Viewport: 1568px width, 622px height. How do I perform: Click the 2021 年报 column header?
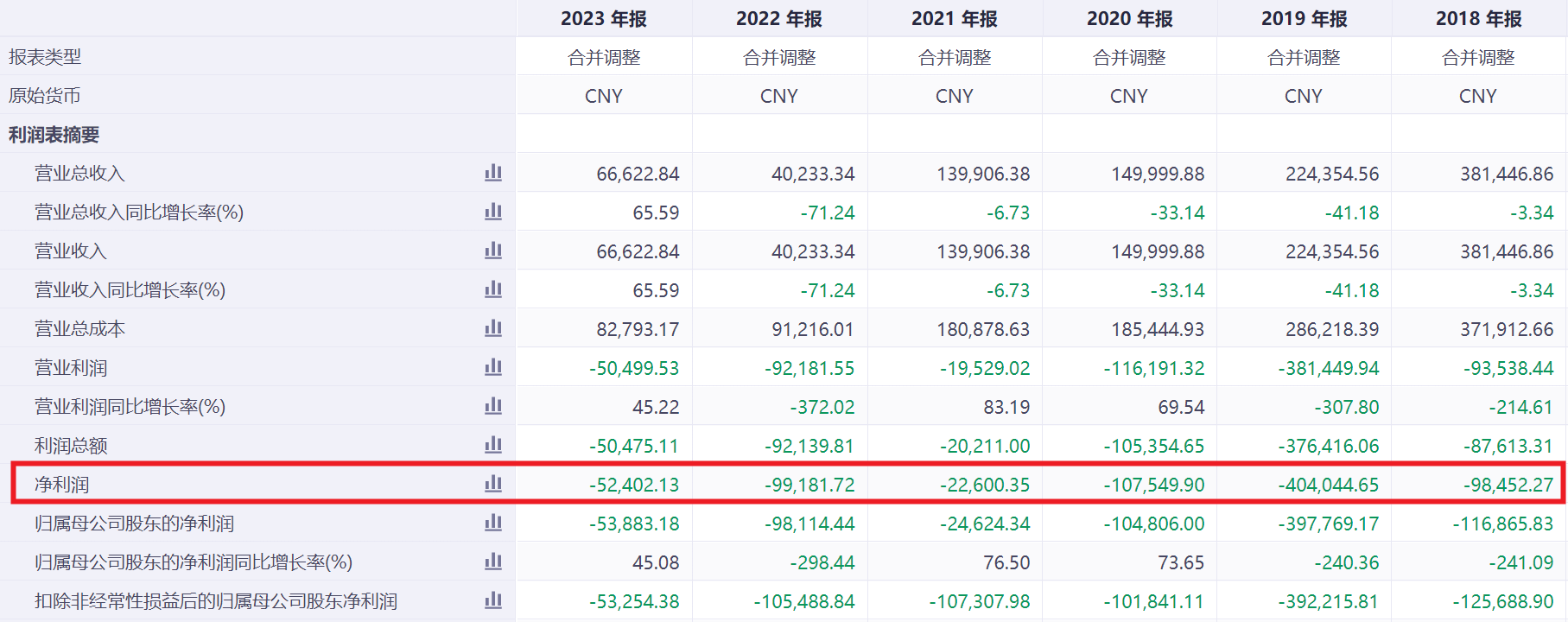click(x=954, y=19)
